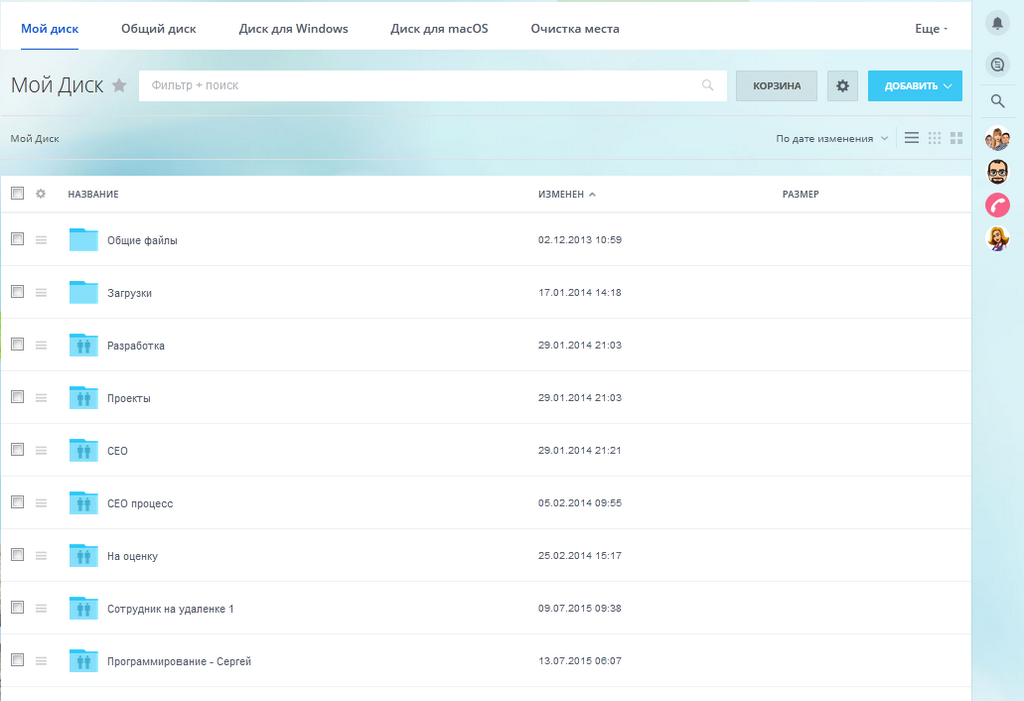Click row menu icon for На оценку
Image resolution: width=1024 pixels, height=701 pixels.
tap(41, 556)
